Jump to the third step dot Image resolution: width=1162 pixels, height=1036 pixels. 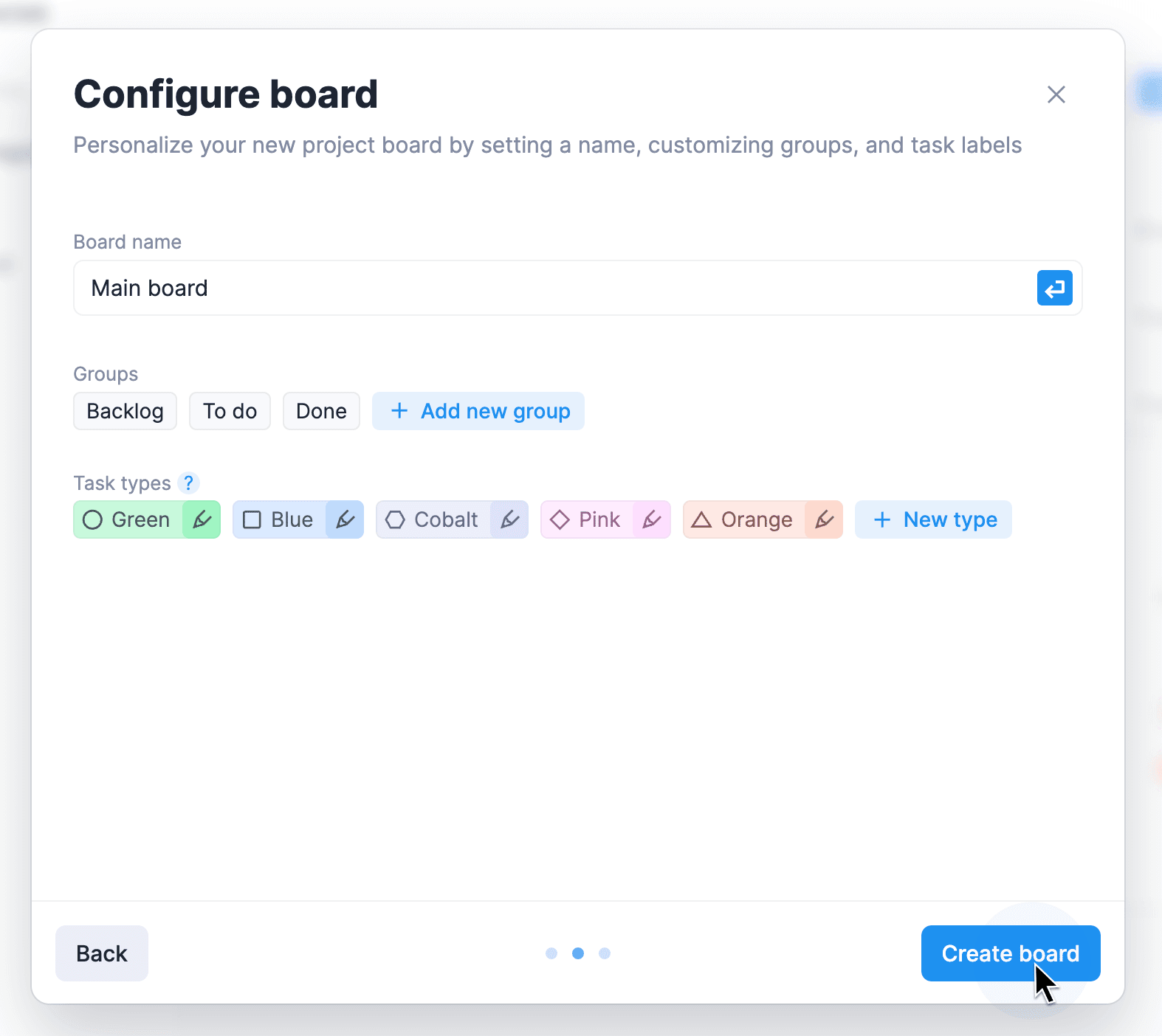(605, 953)
